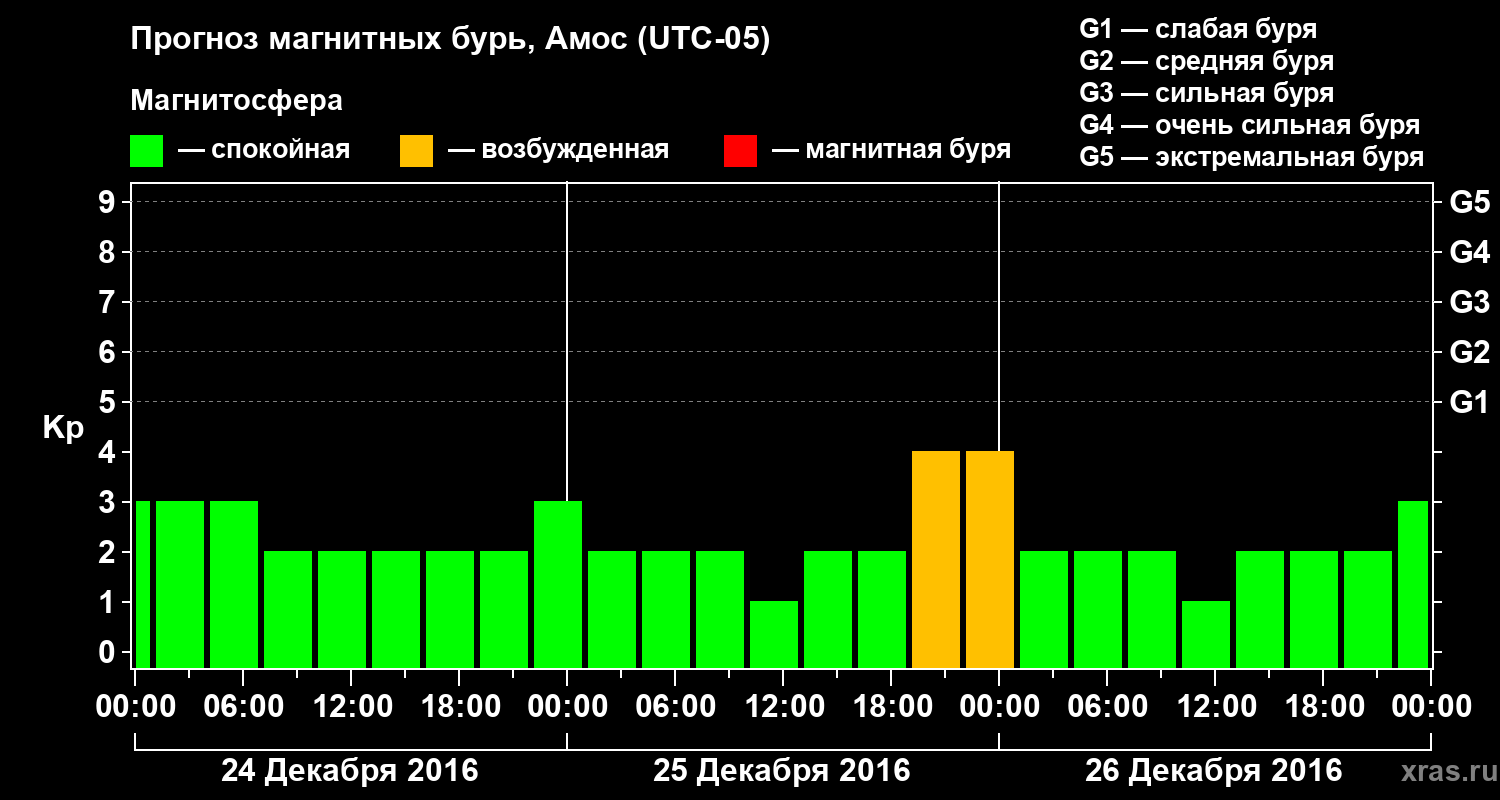Click the 'G5 — экстремальная буря' legend line

1252,158
